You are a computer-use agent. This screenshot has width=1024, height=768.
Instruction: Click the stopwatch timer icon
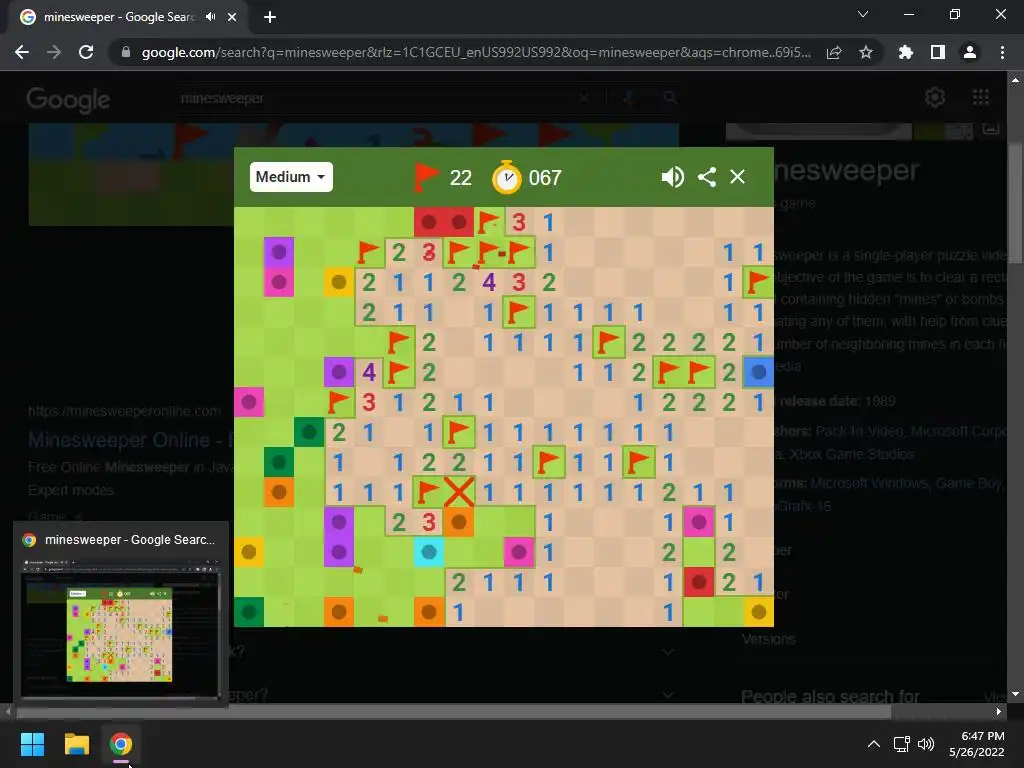(x=507, y=178)
